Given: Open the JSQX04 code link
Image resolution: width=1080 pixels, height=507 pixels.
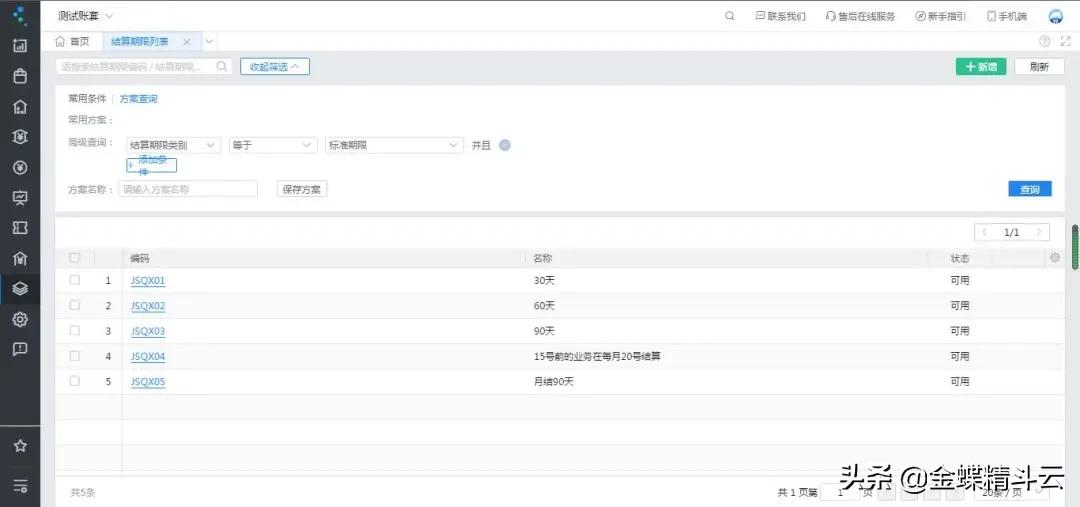Looking at the screenshot, I should tap(148, 357).
